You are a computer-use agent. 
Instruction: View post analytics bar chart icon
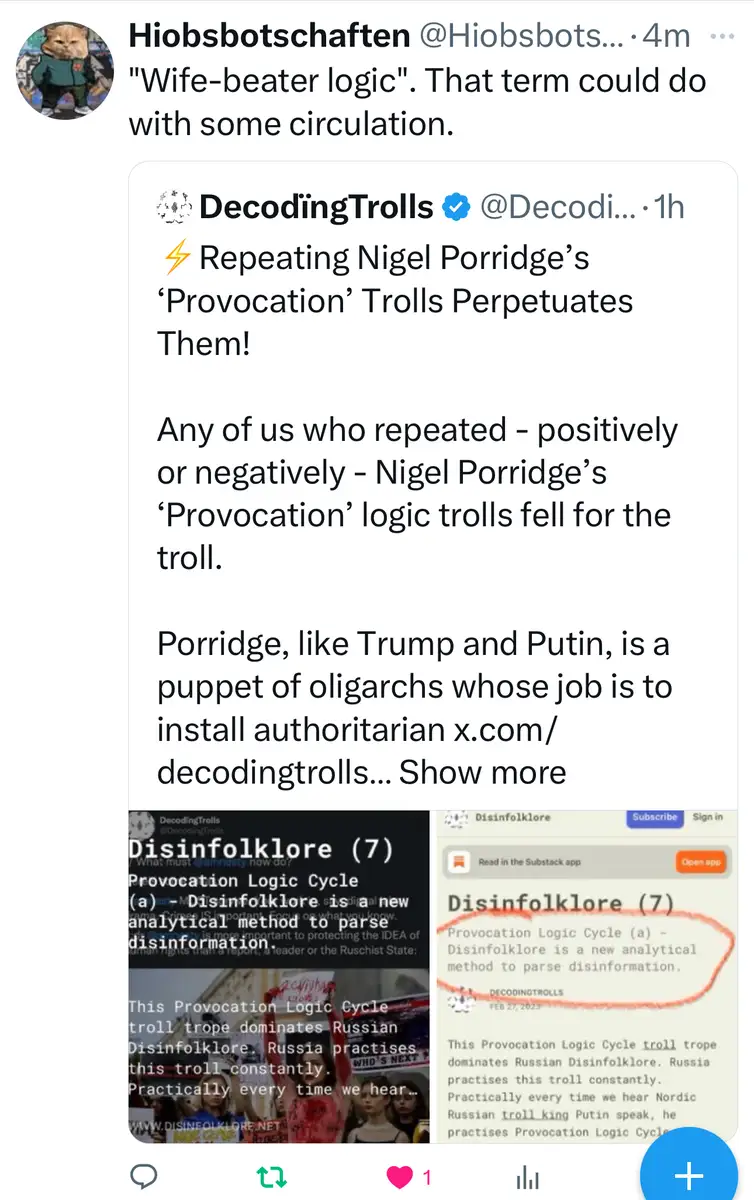click(528, 1178)
